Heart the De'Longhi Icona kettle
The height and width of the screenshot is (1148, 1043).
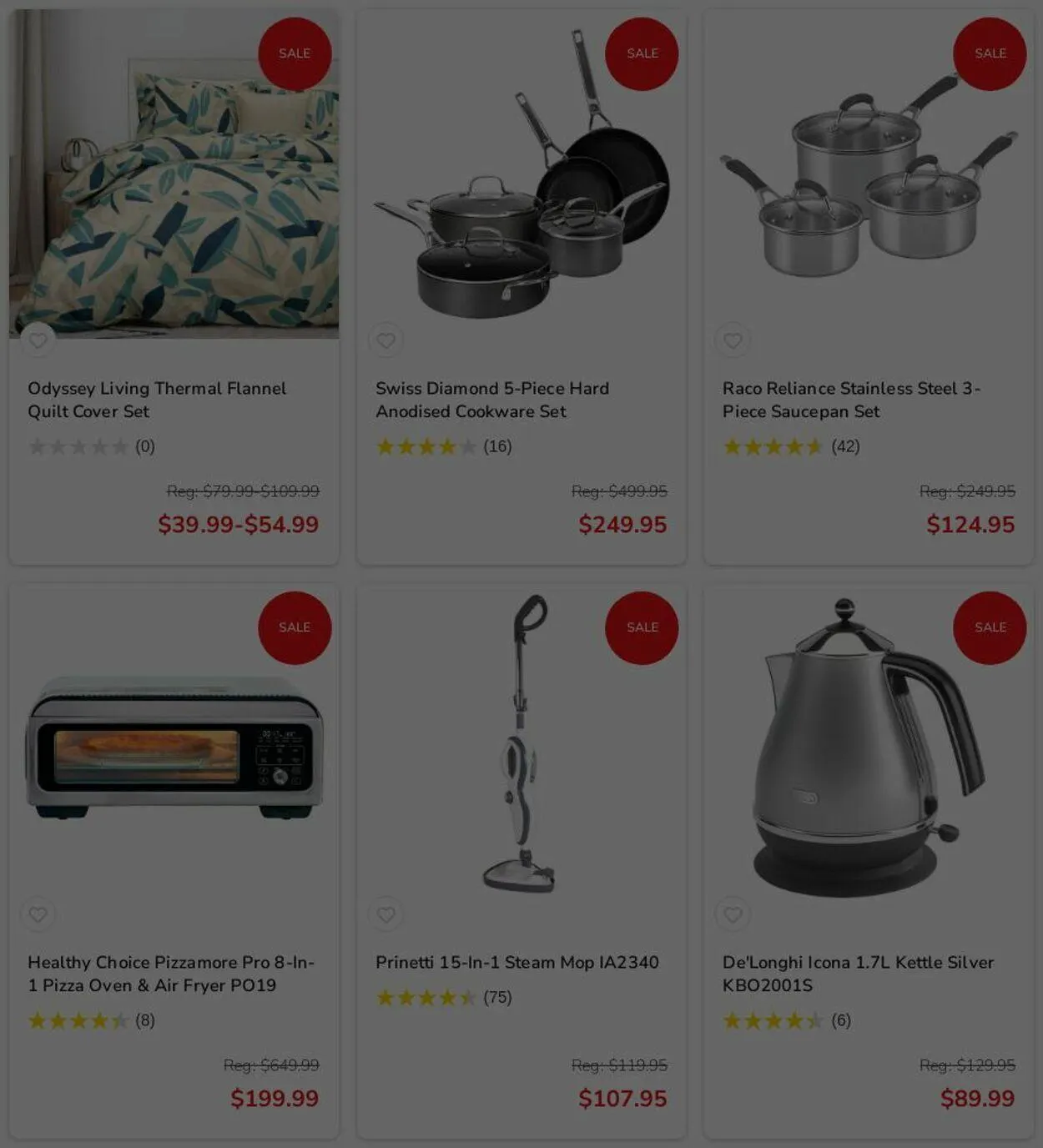[733, 914]
